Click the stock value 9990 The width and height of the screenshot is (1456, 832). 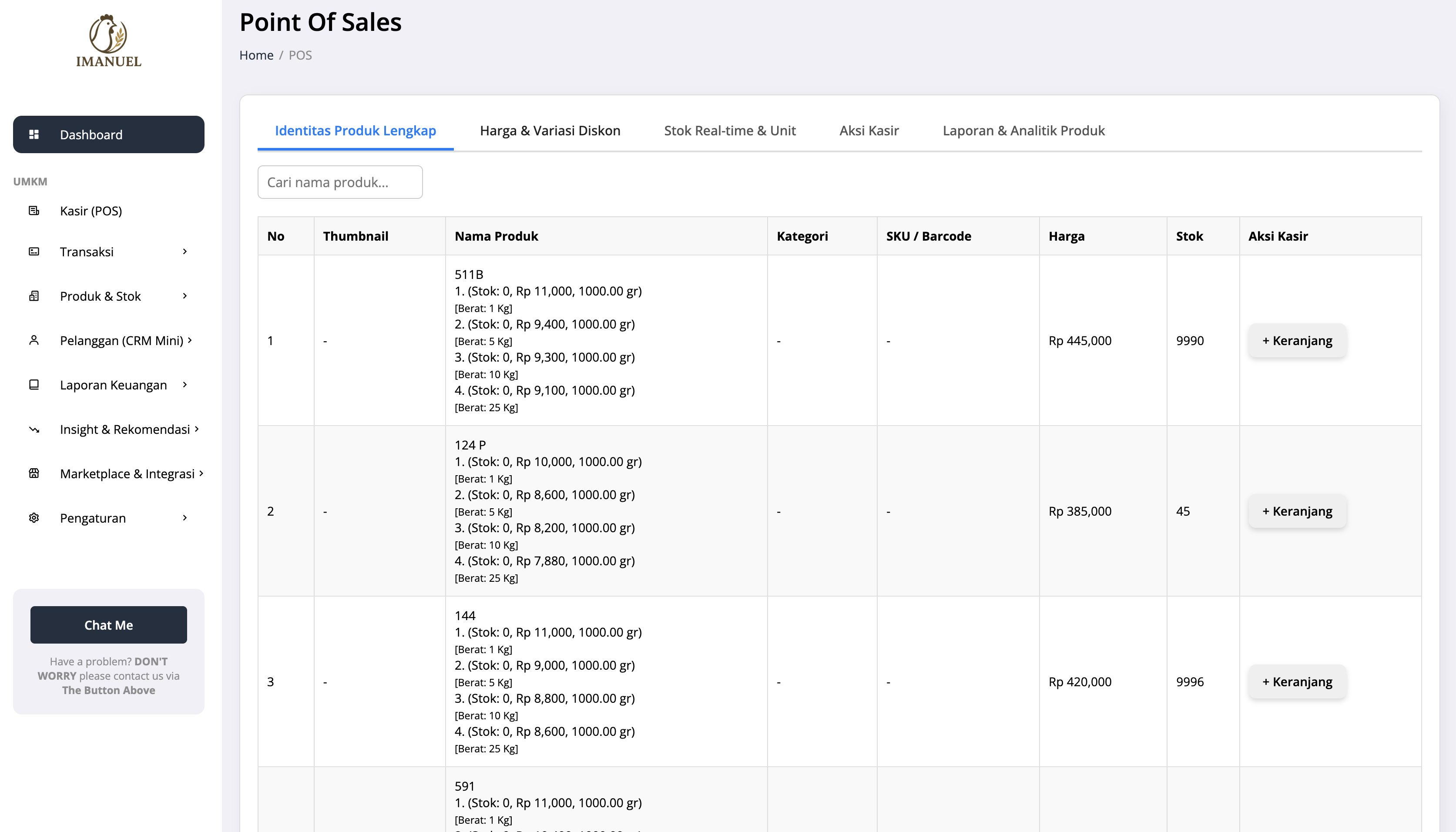(x=1190, y=341)
